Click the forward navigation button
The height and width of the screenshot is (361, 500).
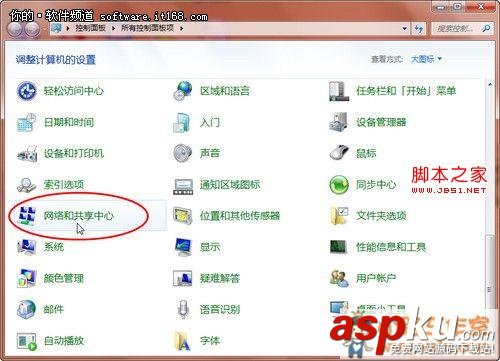point(32,30)
